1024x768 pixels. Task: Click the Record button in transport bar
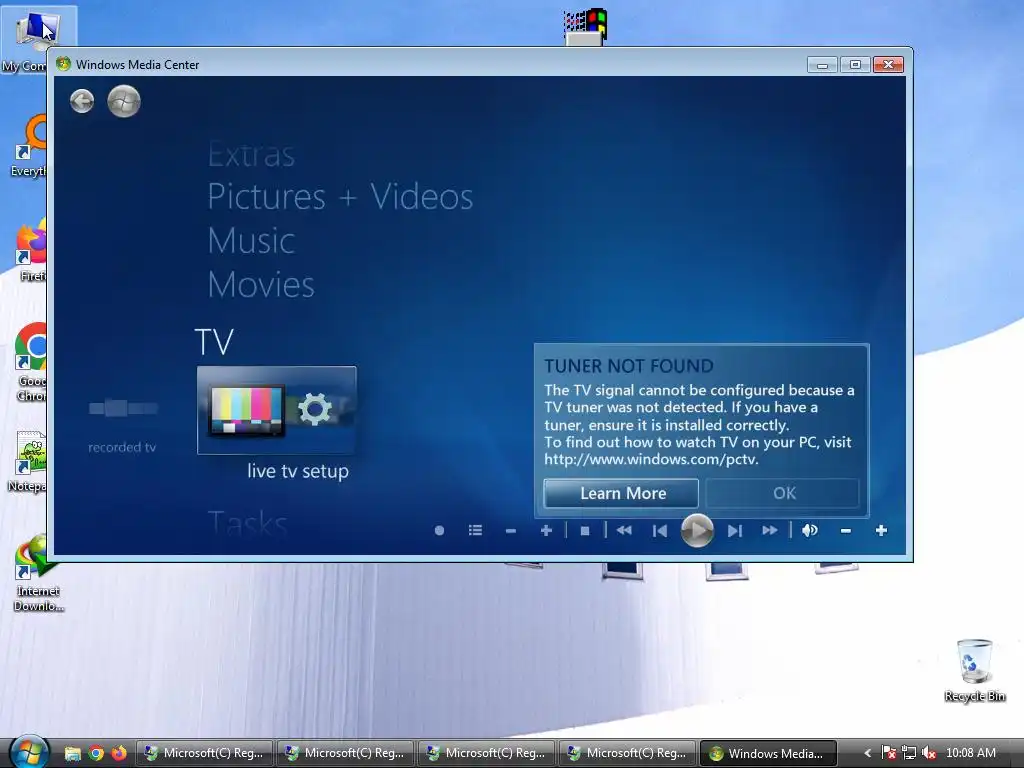pos(440,531)
